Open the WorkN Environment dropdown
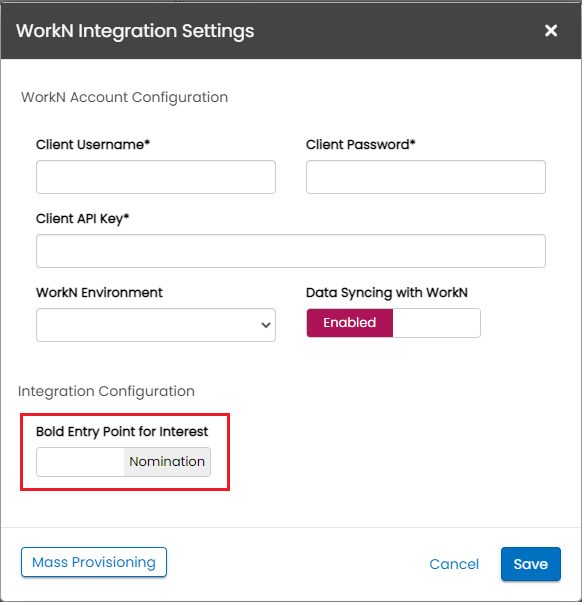Viewport: 584px width, 605px height. coord(156,325)
